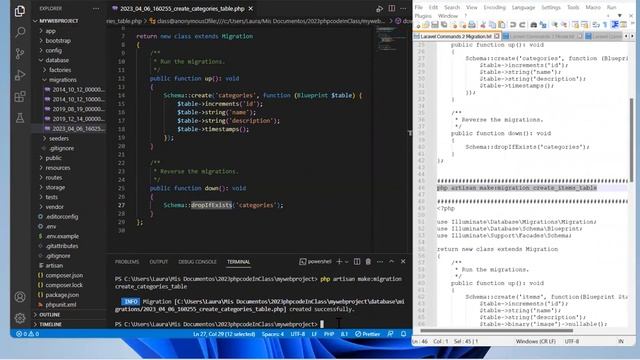Split the terminal panel
This screenshot has width=640, height=360.
(x=357, y=262)
